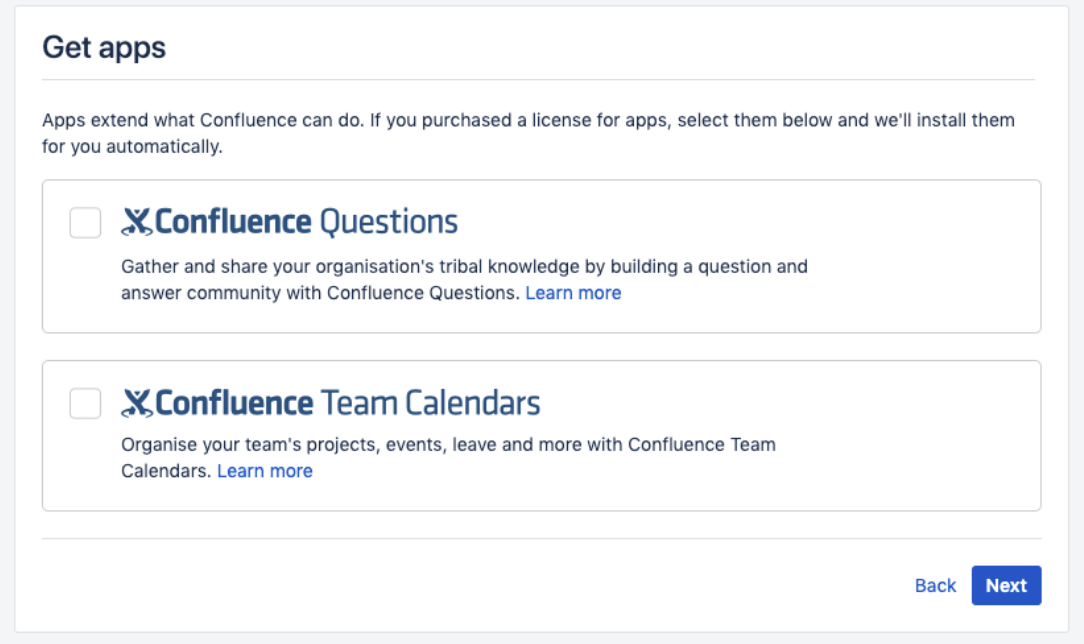Click the Get apps heading
Image resolution: width=1084 pixels, height=644 pixels.
(104, 47)
